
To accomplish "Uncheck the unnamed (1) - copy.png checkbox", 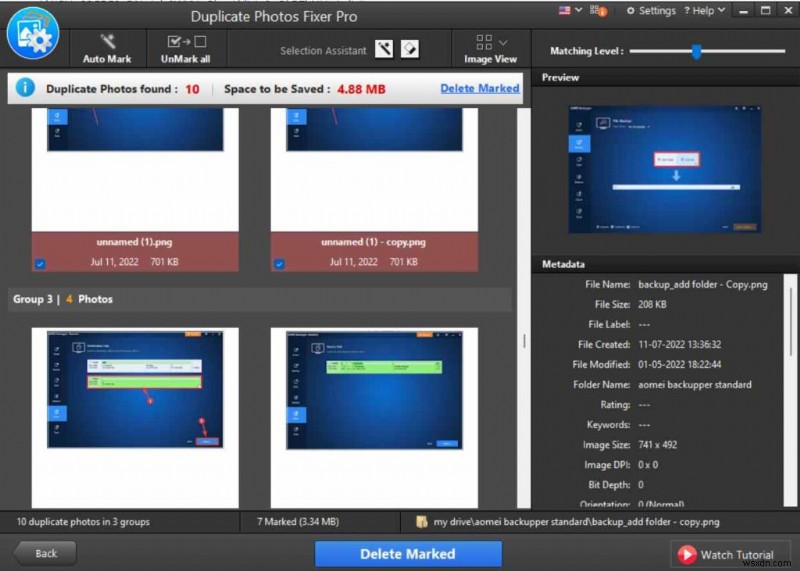I will click(x=279, y=264).
